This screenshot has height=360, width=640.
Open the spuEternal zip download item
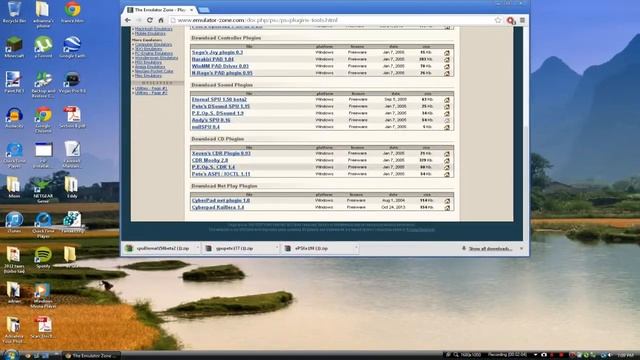(158, 248)
